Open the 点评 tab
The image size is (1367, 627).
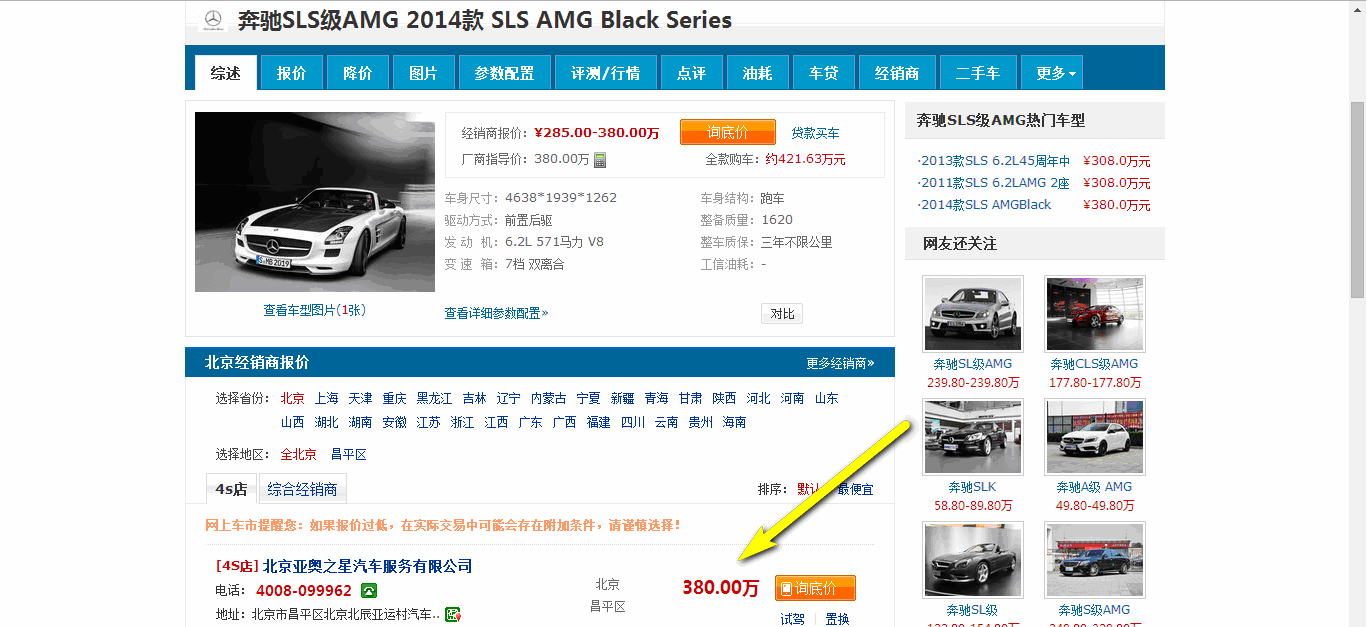tap(692, 73)
